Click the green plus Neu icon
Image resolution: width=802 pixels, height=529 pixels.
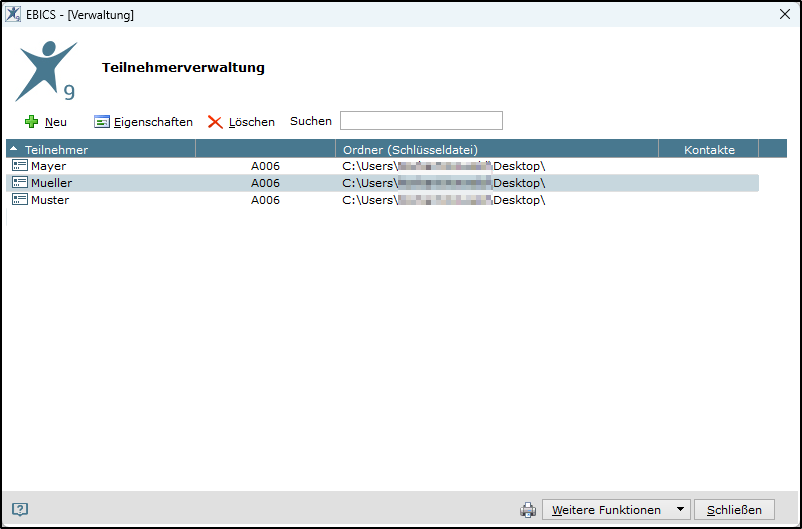pyautogui.click(x=32, y=122)
